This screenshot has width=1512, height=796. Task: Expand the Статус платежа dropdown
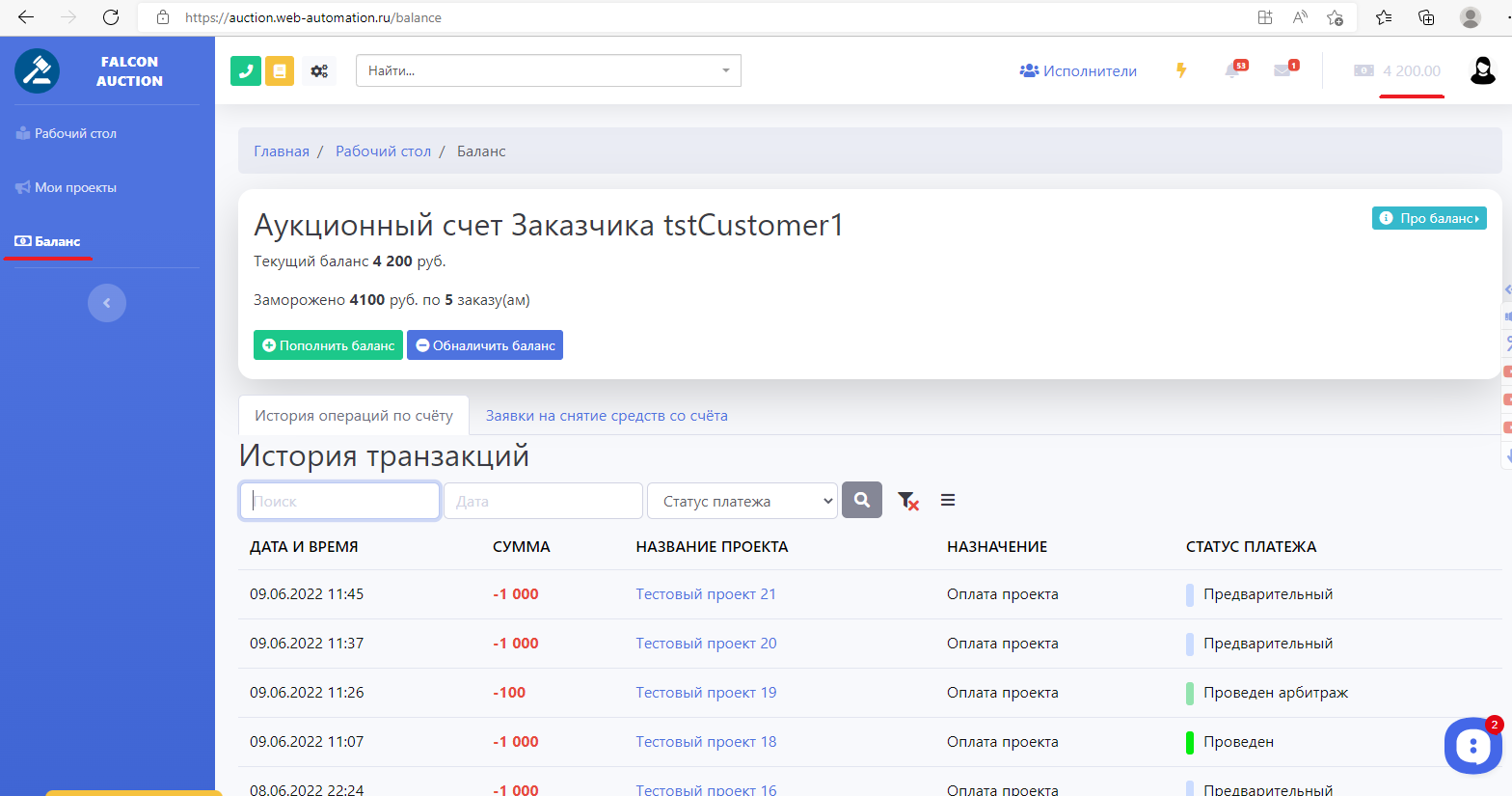tap(742, 501)
